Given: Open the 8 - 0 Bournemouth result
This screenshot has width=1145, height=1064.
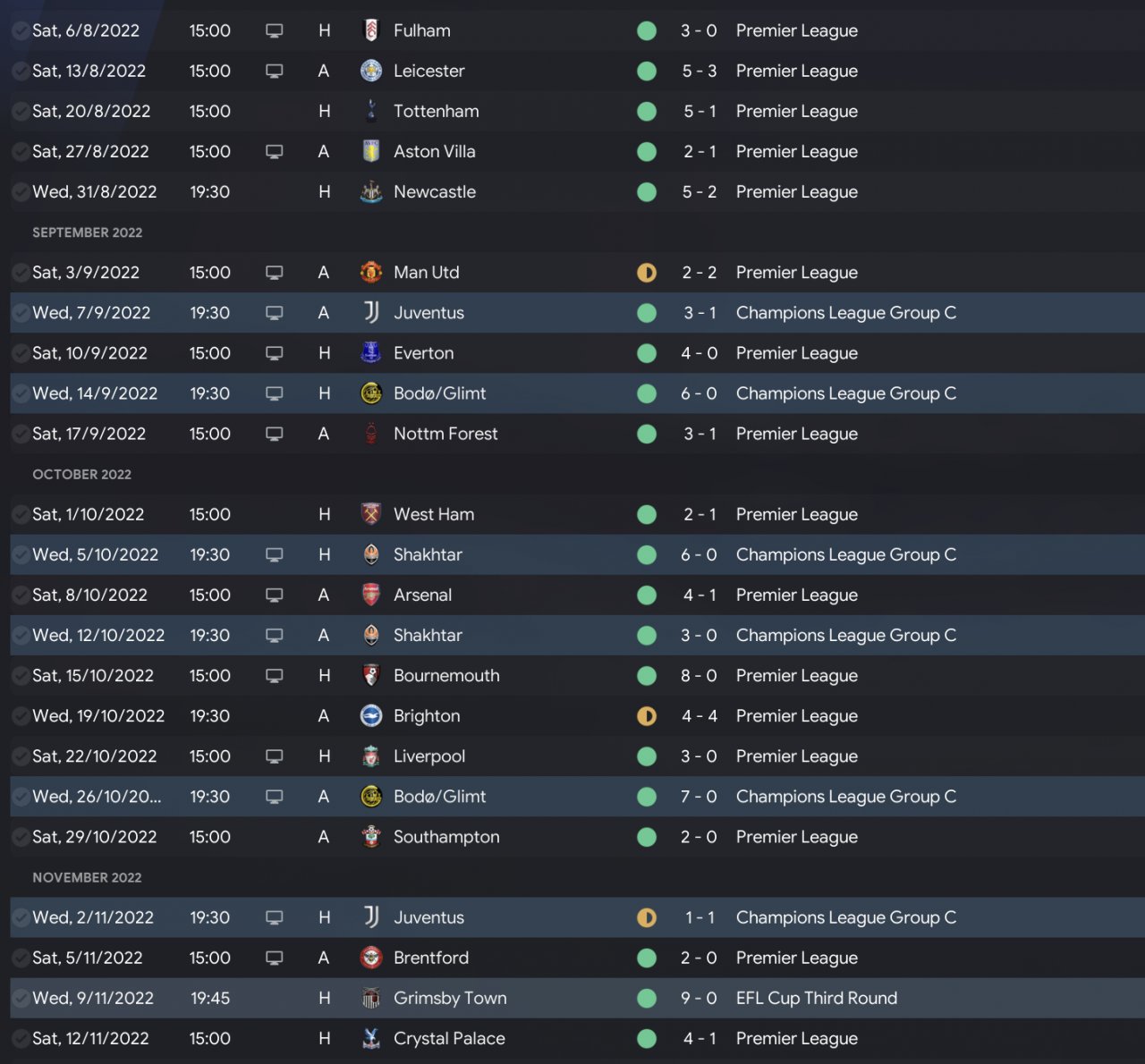Looking at the screenshot, I should coord(699,676).
